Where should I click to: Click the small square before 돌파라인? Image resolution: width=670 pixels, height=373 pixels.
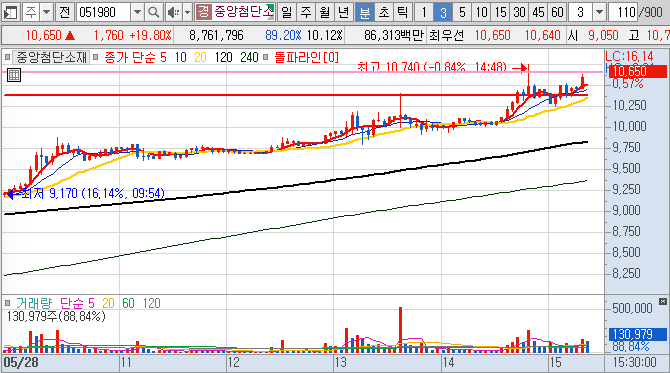265,57
